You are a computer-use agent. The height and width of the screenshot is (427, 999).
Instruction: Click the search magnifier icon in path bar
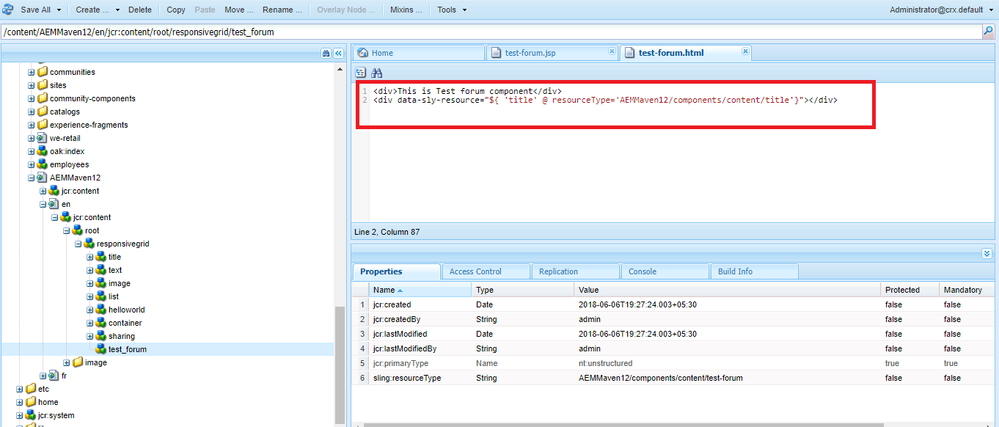[x=988, y=31]
